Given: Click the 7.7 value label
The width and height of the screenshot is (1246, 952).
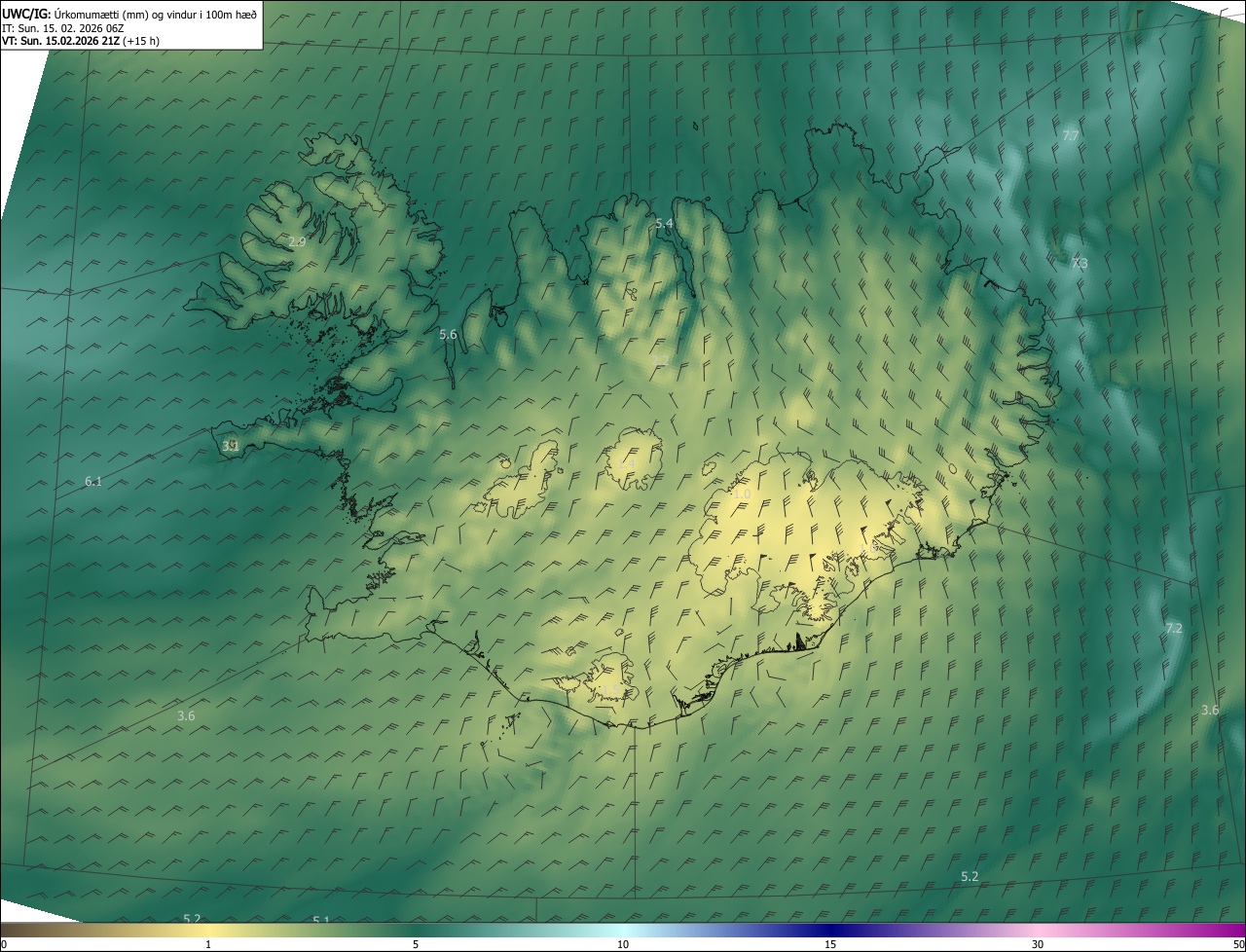Looking at the screenshot, I should (1071, 136).
